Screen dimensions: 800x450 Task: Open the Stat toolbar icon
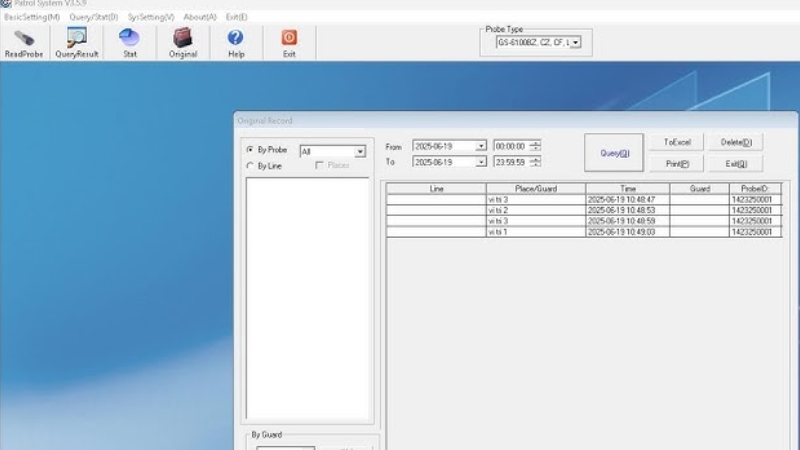click(129, 41)
